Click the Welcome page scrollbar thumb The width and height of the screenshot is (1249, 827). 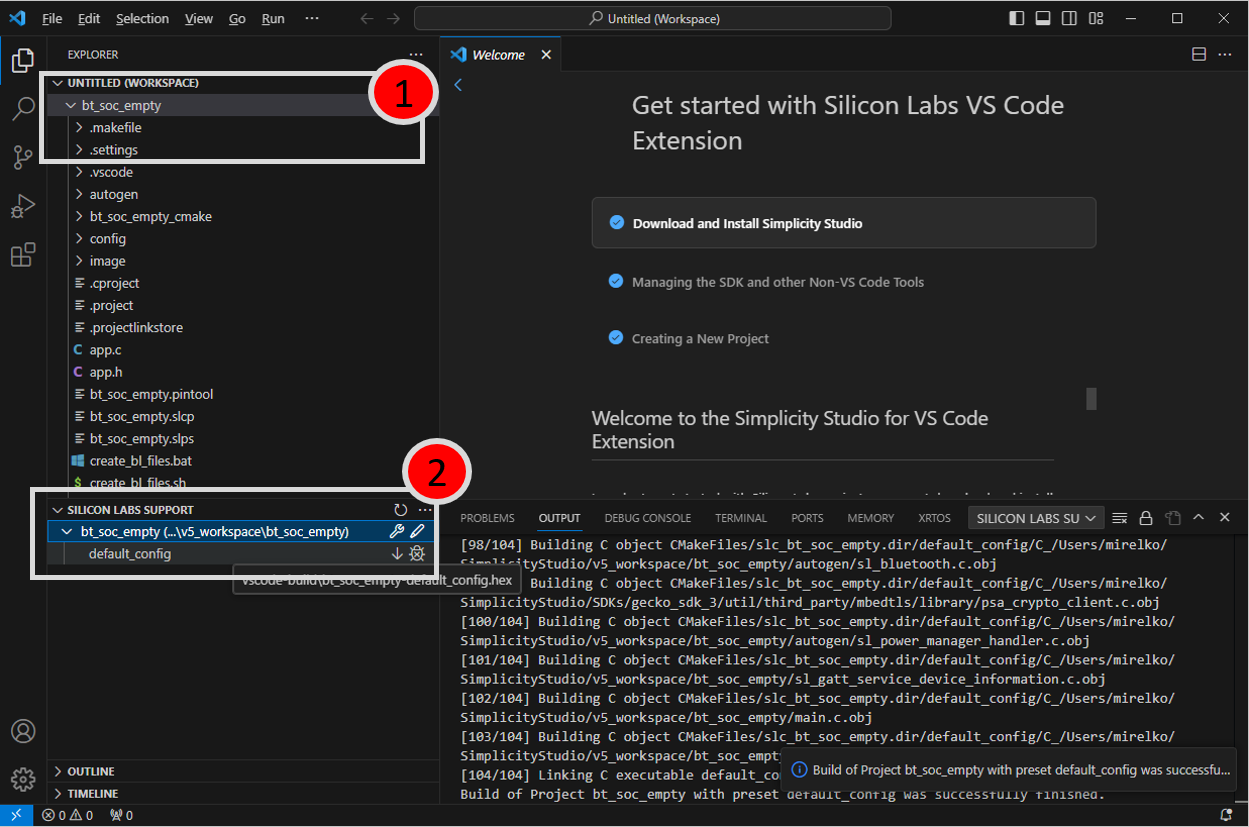coord(1091,398)
